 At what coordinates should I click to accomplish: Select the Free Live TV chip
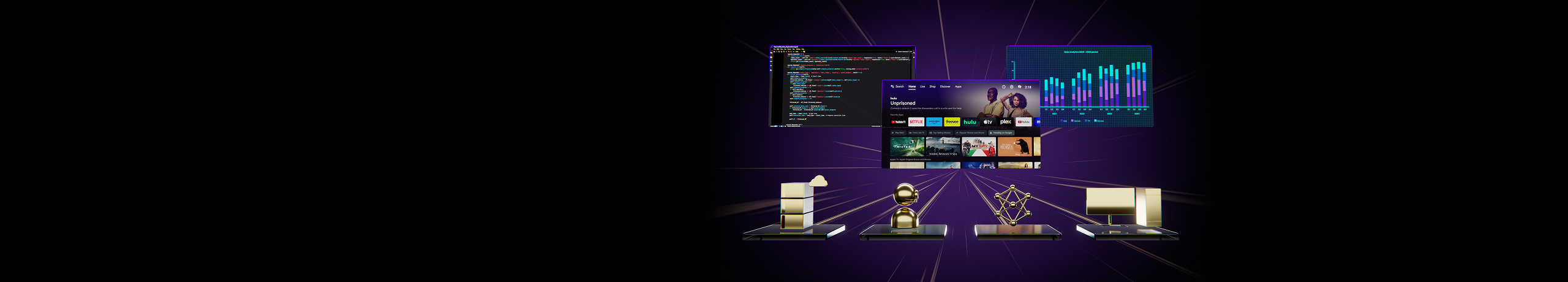[916, 132]
